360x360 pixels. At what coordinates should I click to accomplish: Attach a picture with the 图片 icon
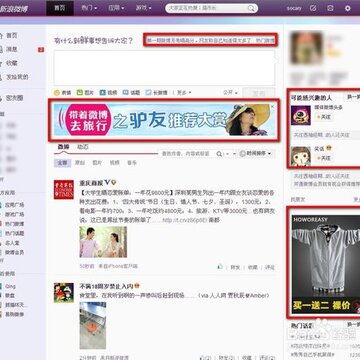tap(85, 93)
